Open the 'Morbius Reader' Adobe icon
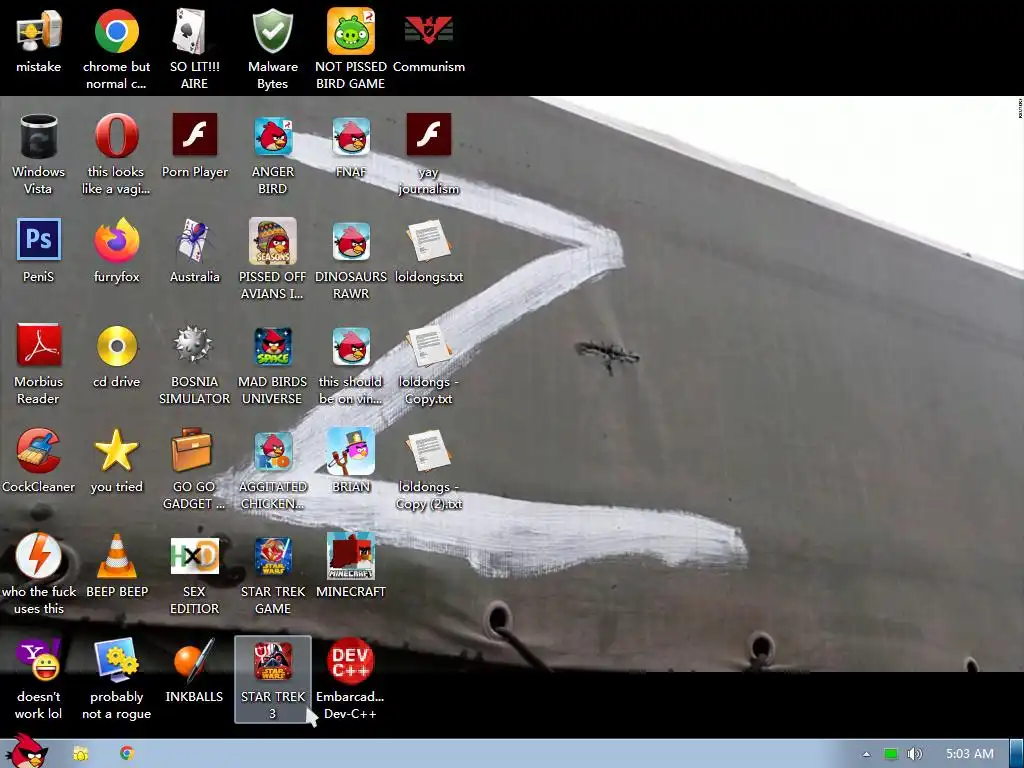 tap(39, 345)
